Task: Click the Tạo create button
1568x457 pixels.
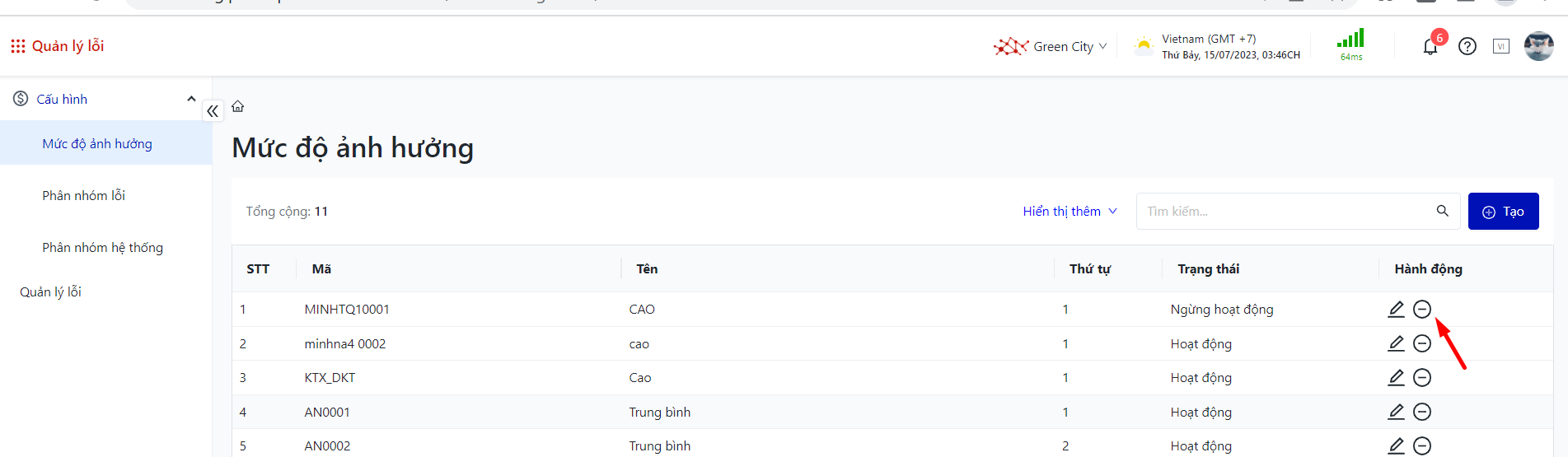Action: [x=1503, y=212]
